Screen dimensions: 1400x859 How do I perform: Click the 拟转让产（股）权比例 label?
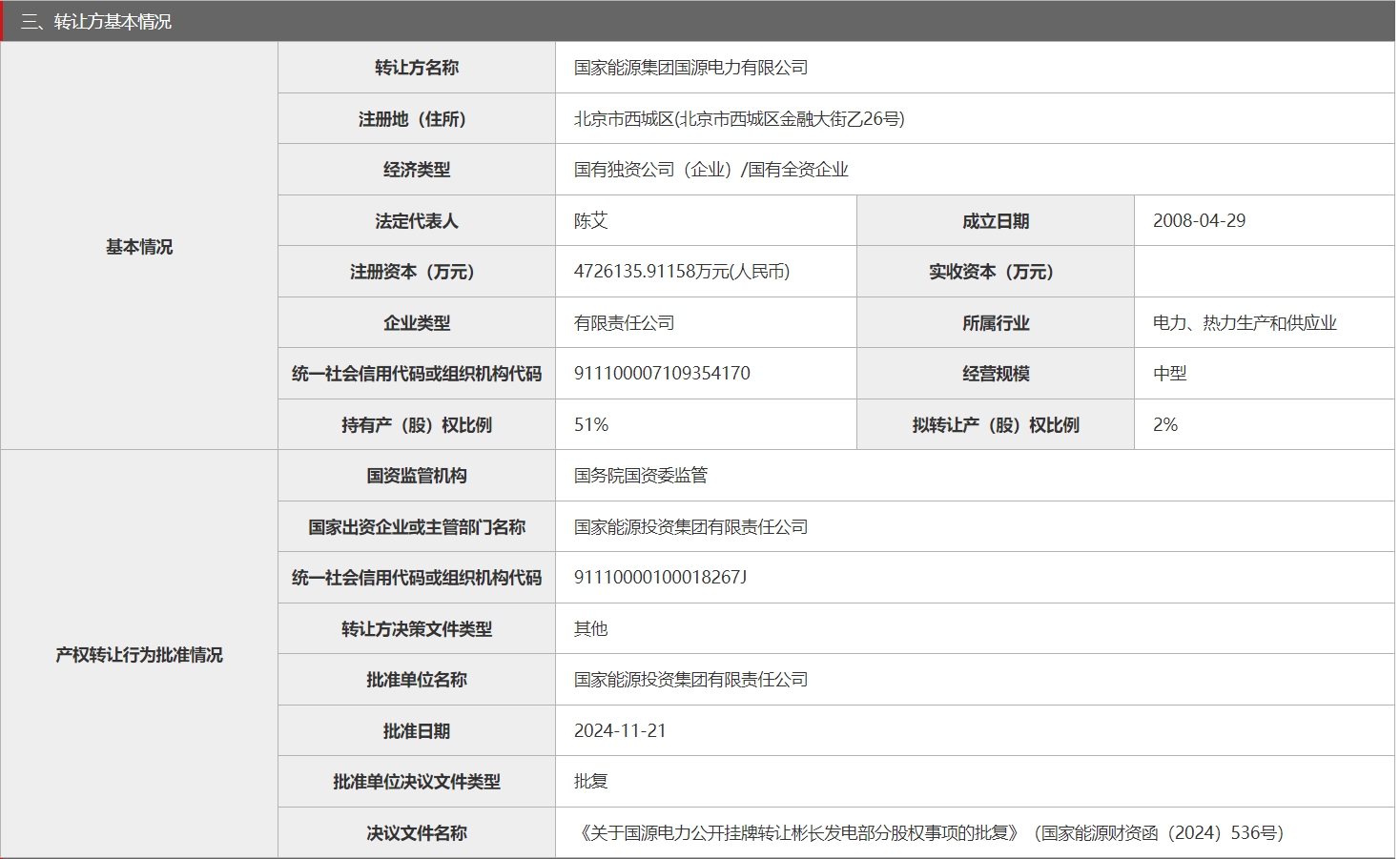(x=996, y=425)
